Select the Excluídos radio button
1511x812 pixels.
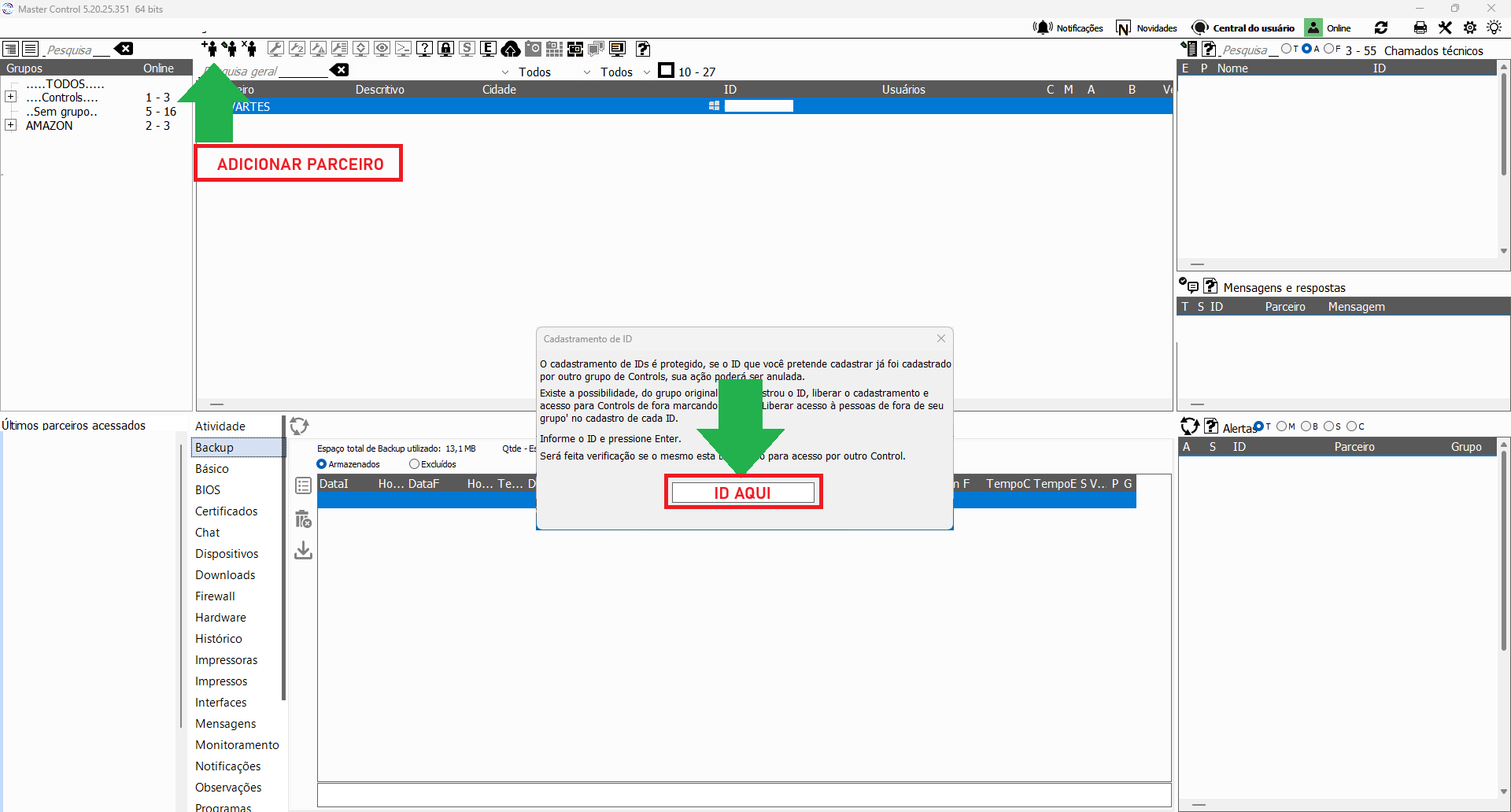point(414,464)
